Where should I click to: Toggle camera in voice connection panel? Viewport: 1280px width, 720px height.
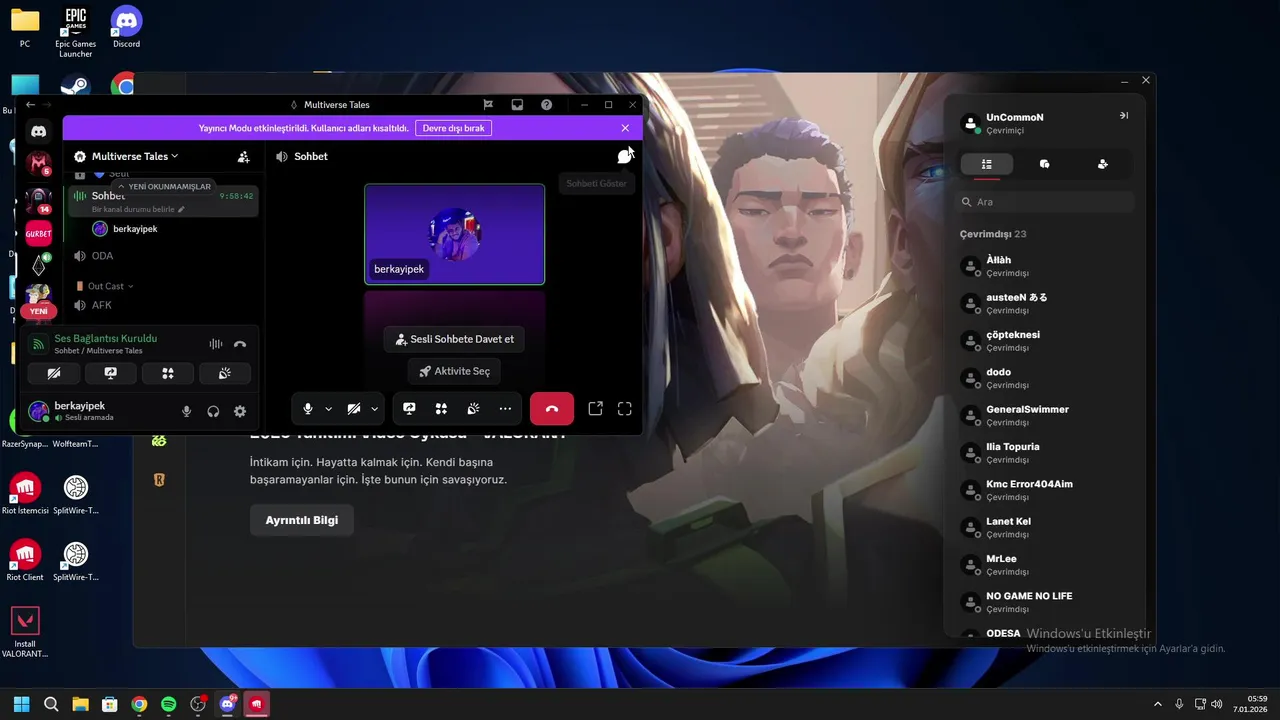(54, 373)
